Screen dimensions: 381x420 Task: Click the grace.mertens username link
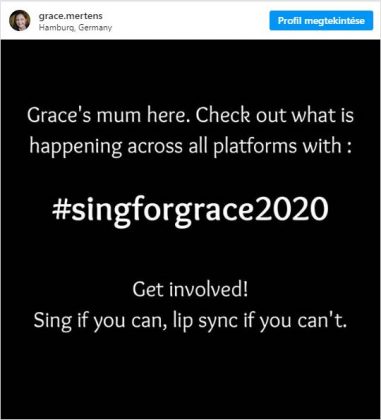pyautogui.click(x=70, y=16)
